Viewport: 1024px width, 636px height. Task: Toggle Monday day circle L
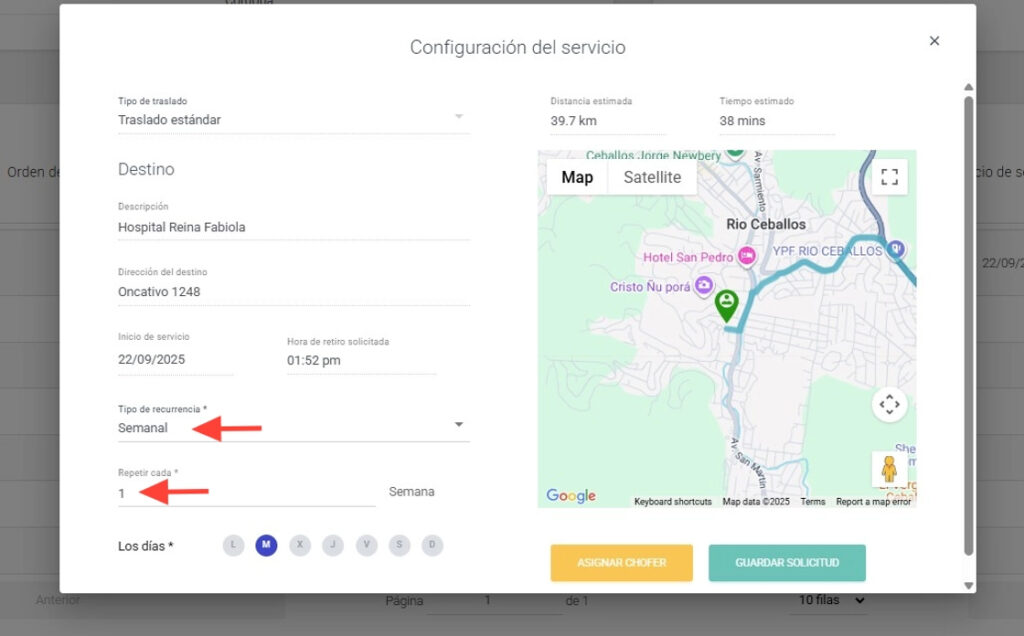[x=233, y=545]
